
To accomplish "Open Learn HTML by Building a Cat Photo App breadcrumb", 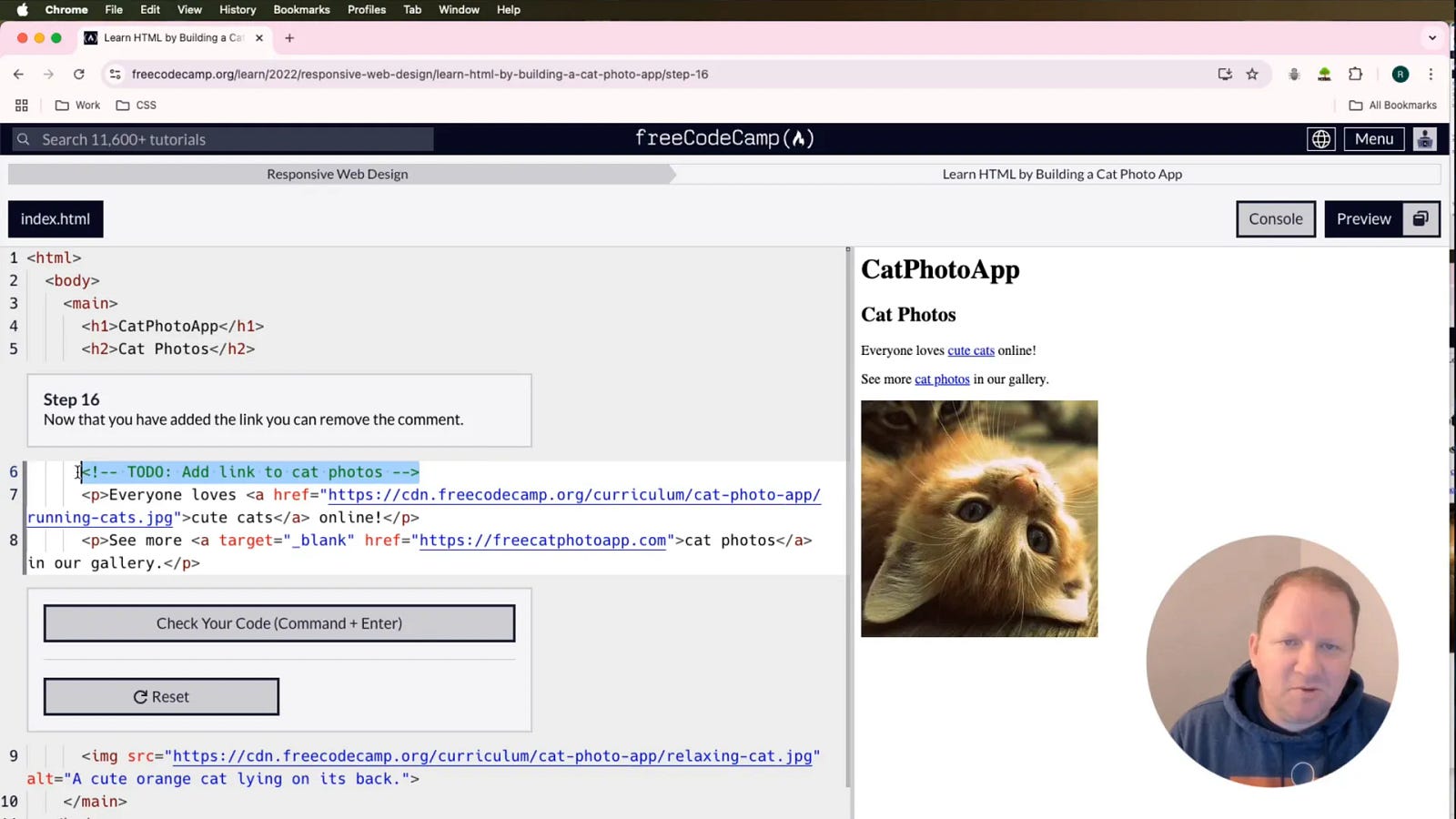I will coord(1062,175).
